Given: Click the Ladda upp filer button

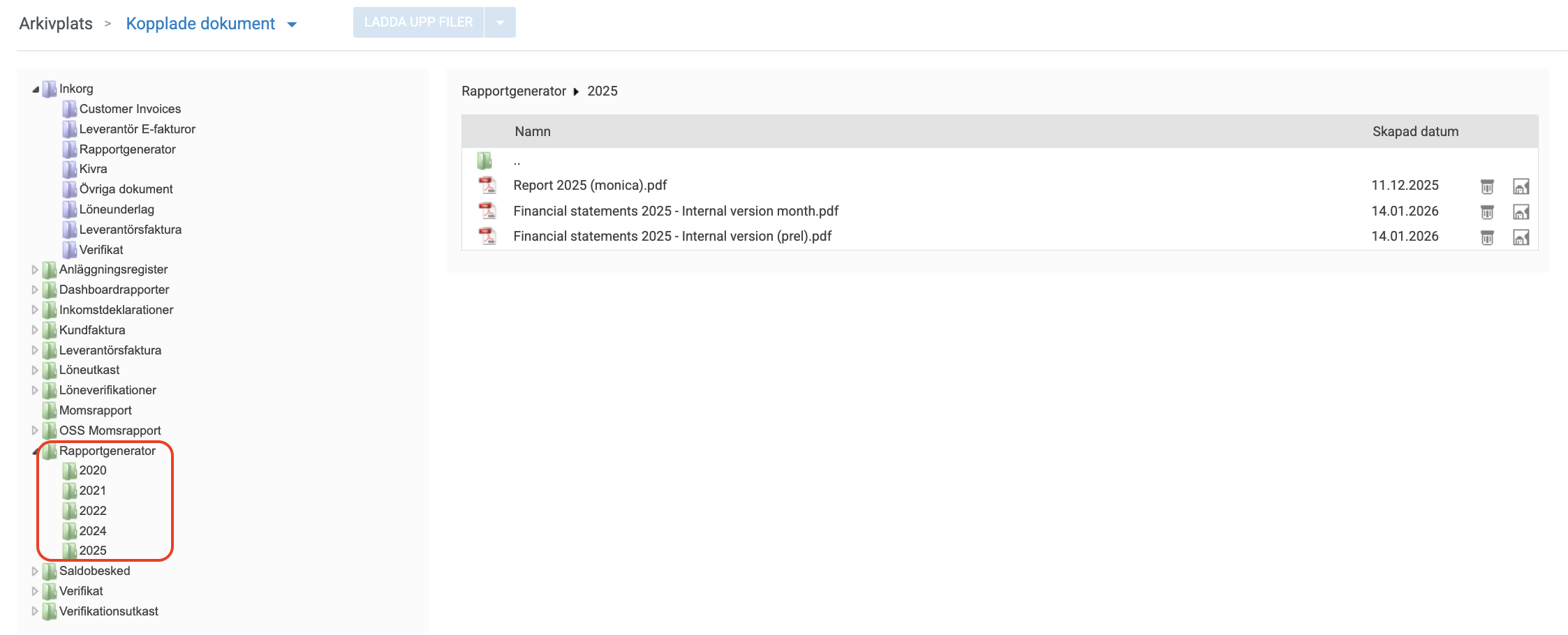Looking at the screenshot, I should point(418,22).
